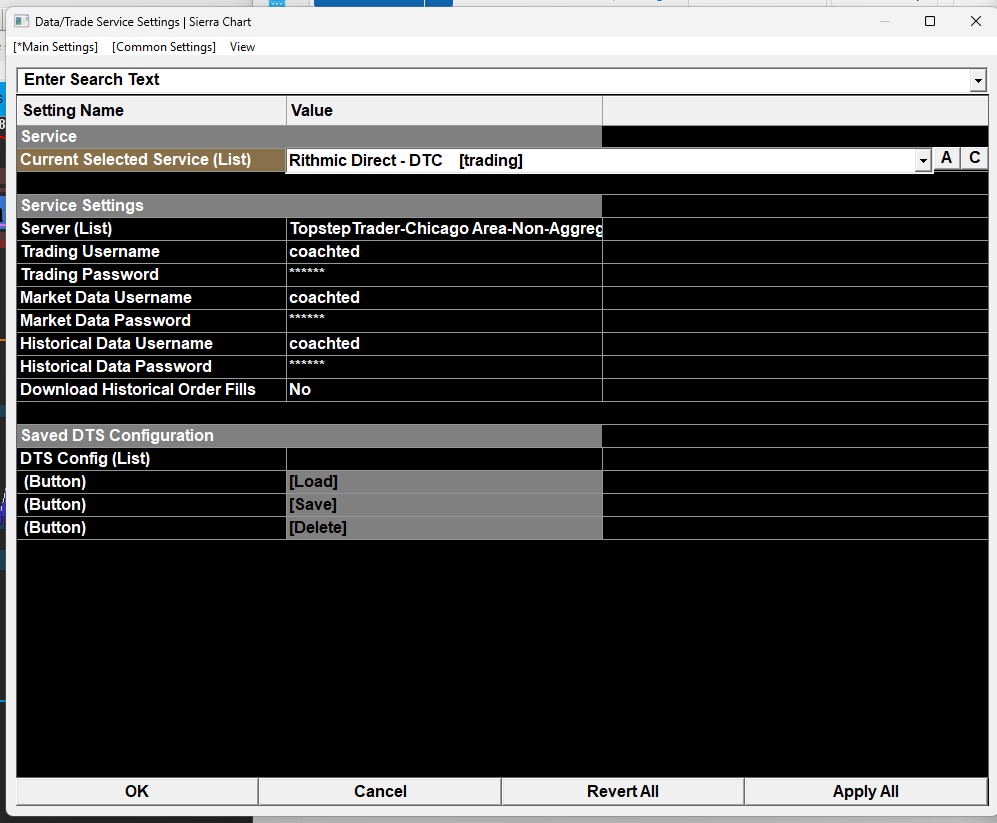Viewport: 997px width, 823px height.
Task: Edit the Historical Data Username value
Action: point(444,343)
